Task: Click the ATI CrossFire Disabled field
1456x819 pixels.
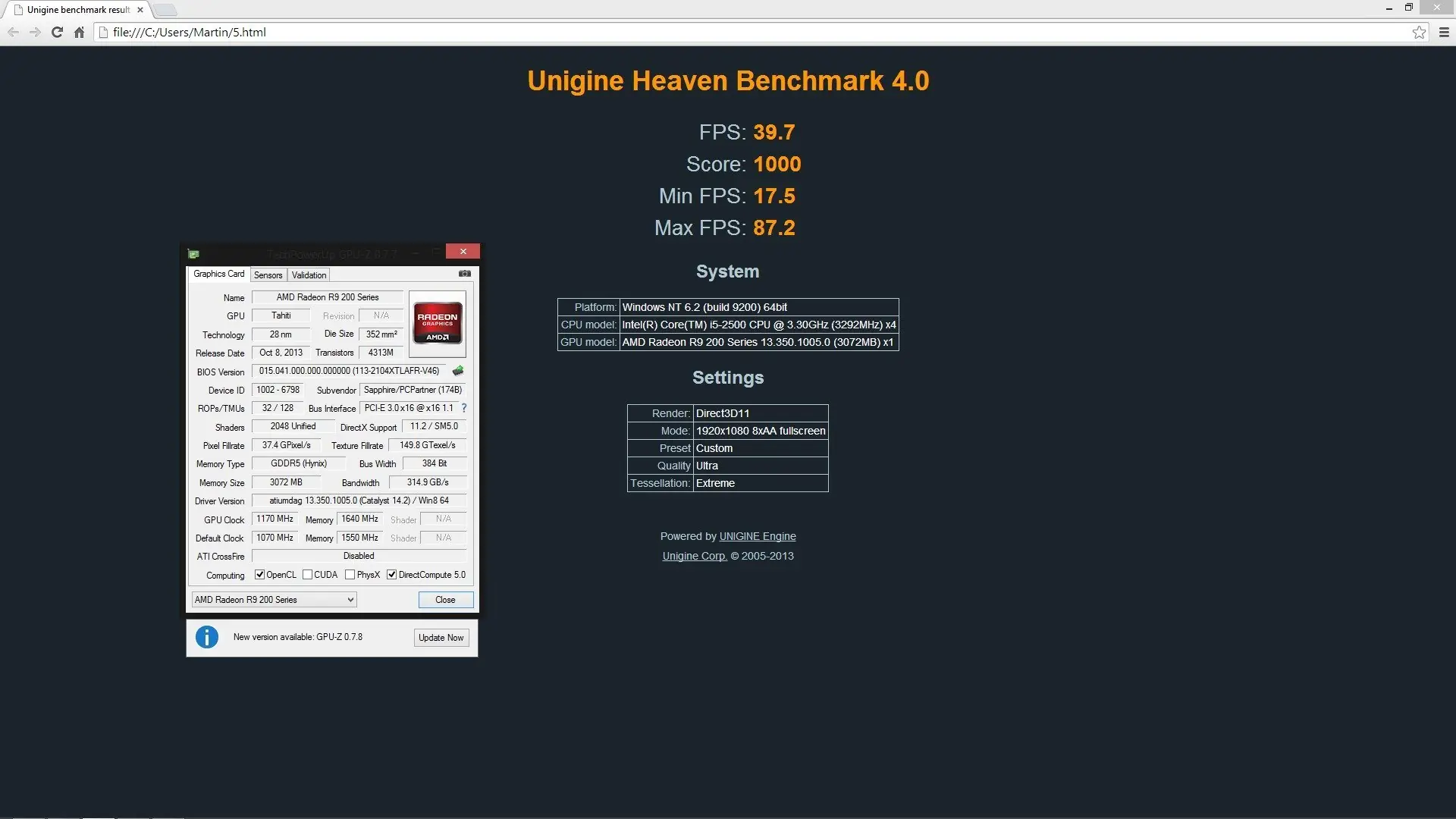Action: click(359, 556)
